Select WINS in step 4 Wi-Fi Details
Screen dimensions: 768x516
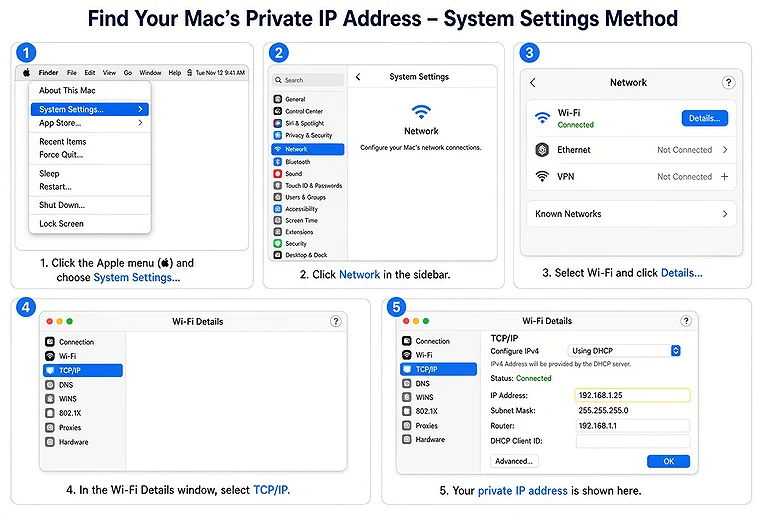82,399
